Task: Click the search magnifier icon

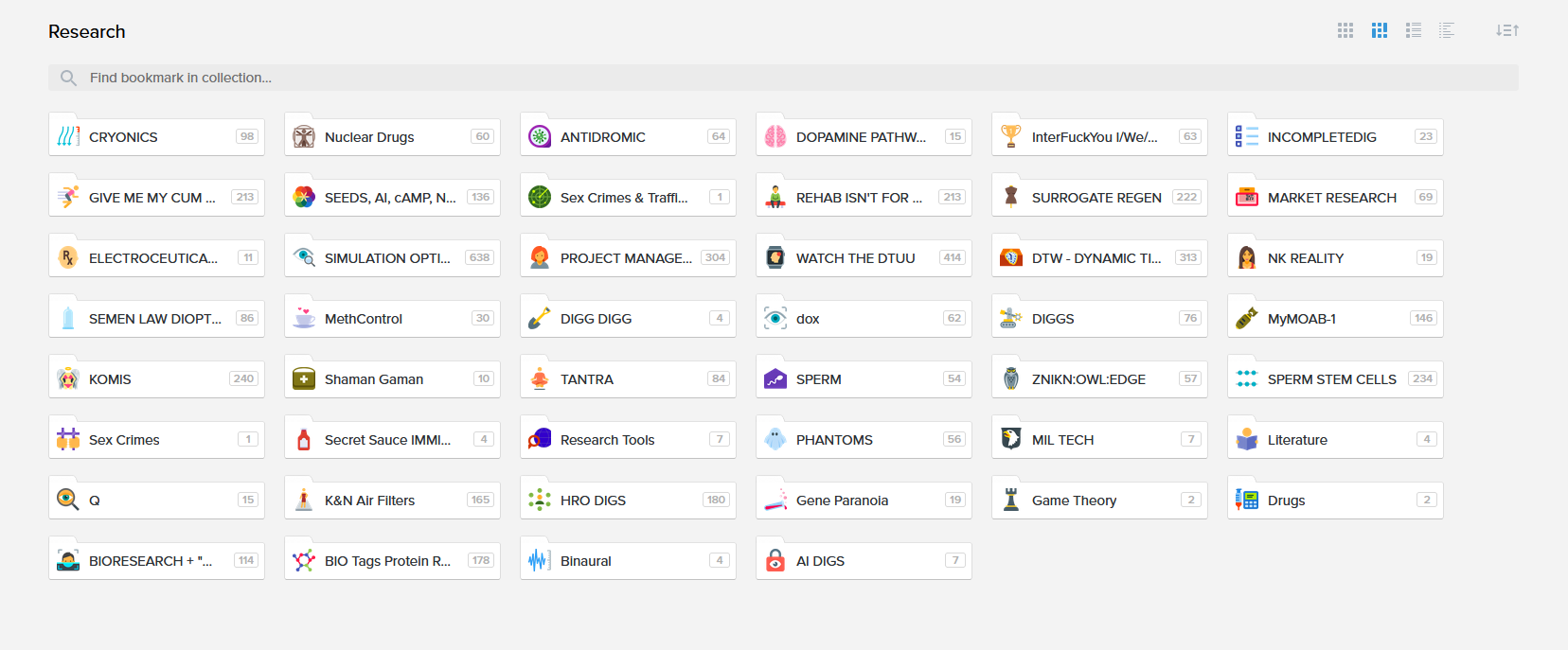Action: pyautogui.click(x=68, y=78)
